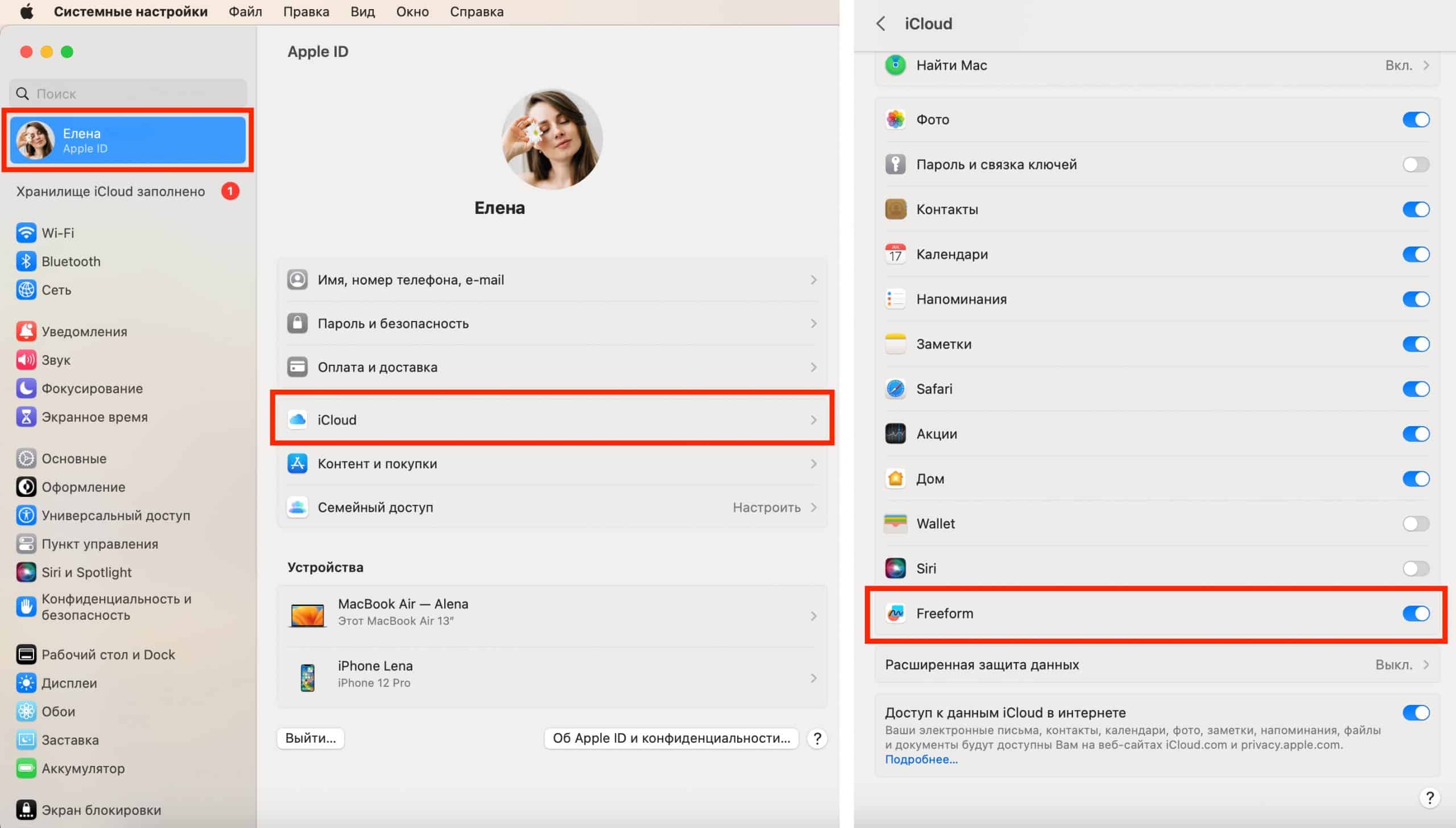Image resolution: width=1456 pixels, height=828 pixels.
Task: Open Универсальный доступ accessibility icon
Action: point(26,515)
